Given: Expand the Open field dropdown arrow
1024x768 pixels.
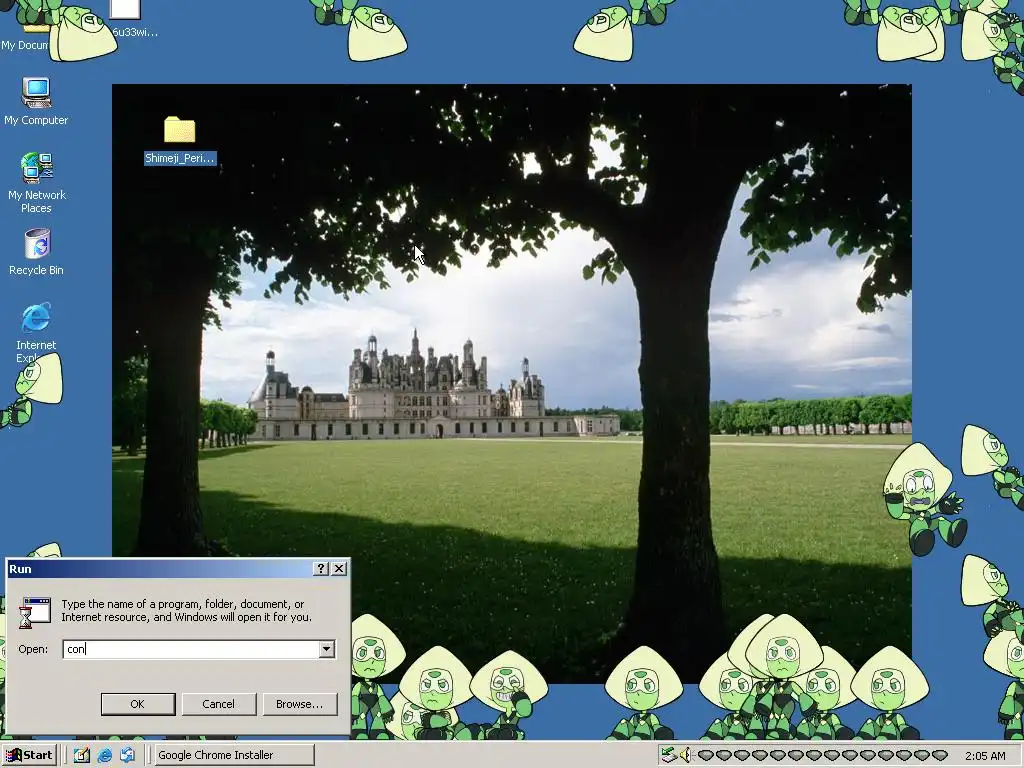Looking at the screenshot, I should 327,649.
